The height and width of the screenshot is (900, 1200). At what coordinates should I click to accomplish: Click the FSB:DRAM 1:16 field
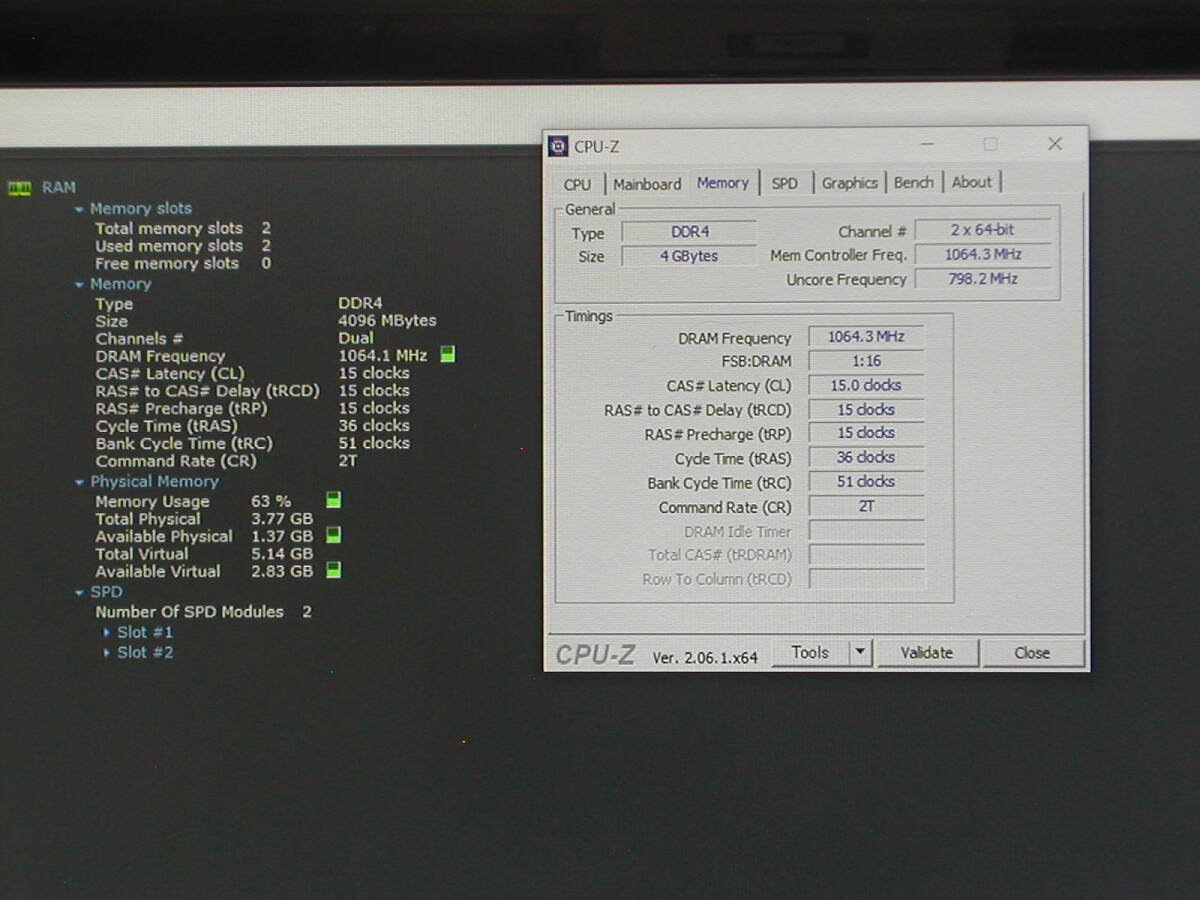click(x=866, y=361)
